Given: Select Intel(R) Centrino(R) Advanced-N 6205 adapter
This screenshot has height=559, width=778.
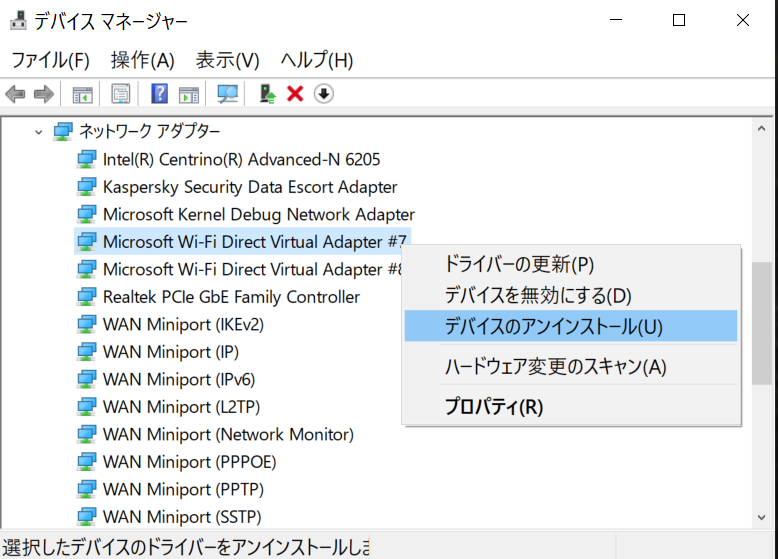Looking at the screenshot, I should (241, 159).
